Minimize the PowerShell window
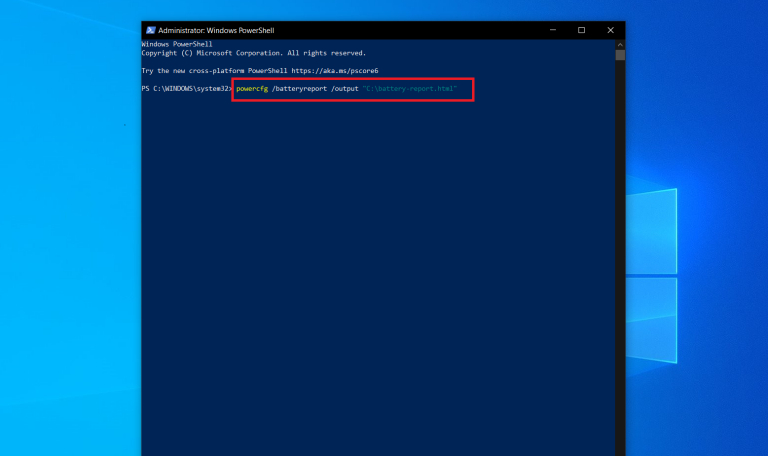The width and height of the screenshot is (768, 456). (553, 30)
